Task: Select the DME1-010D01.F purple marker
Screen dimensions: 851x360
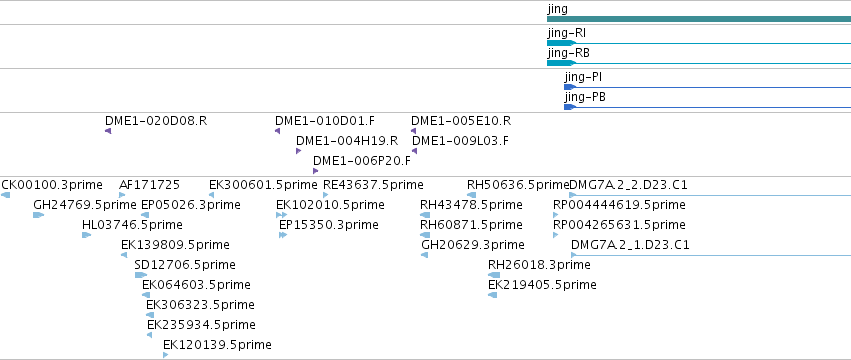Action: point(277,131)
